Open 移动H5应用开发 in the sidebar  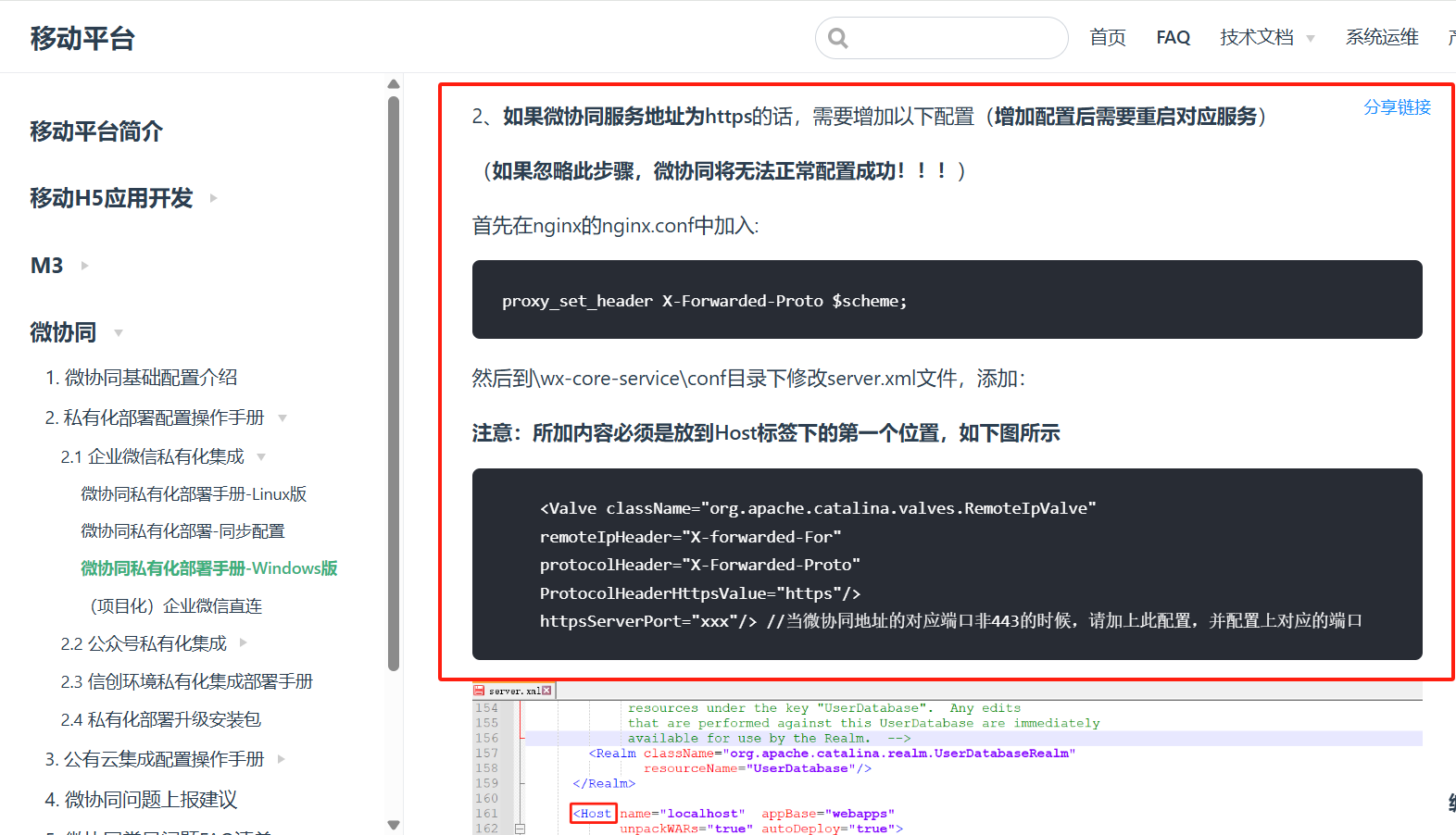(111, 198)
